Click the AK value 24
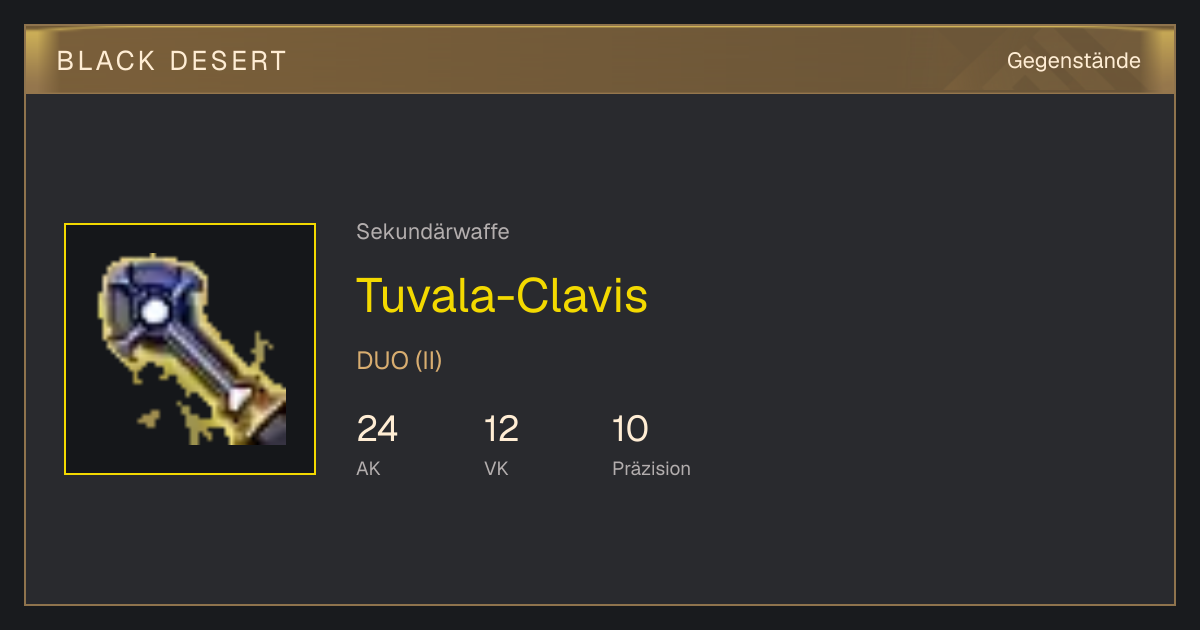This screenshot has width=1200, height=630. (x=377, y=429)
